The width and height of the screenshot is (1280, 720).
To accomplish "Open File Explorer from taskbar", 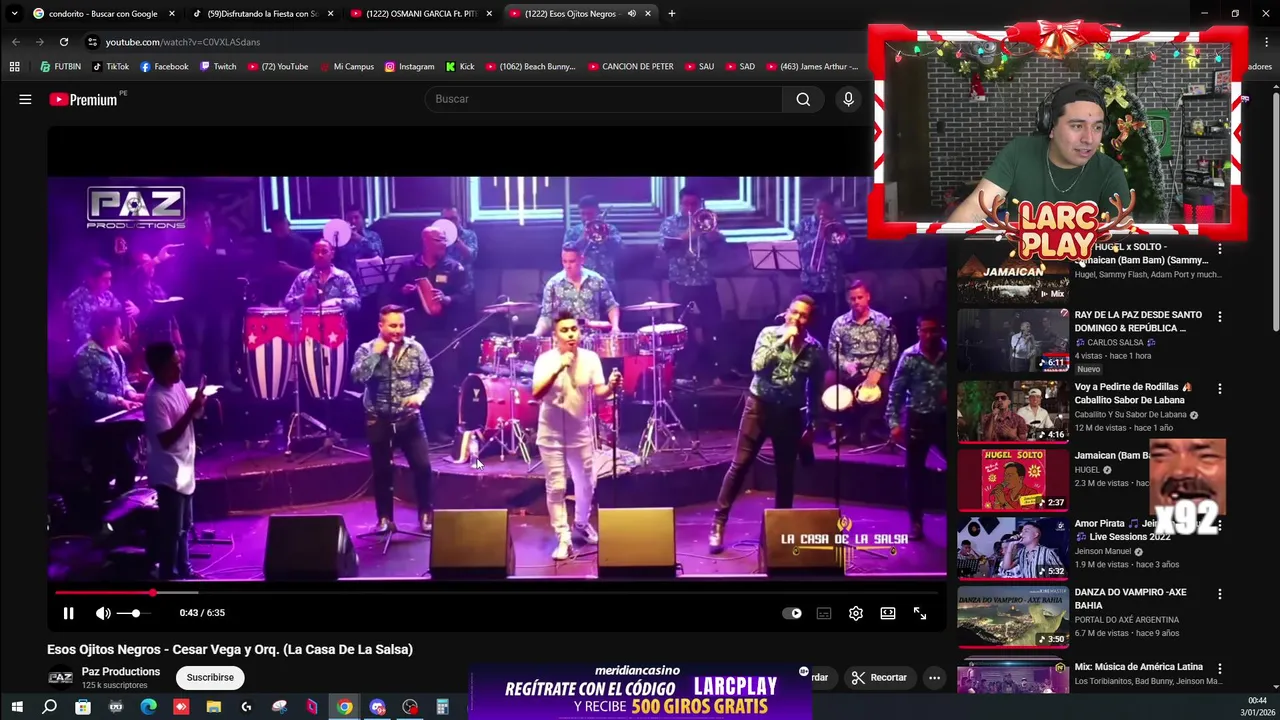I will point(213,707).
